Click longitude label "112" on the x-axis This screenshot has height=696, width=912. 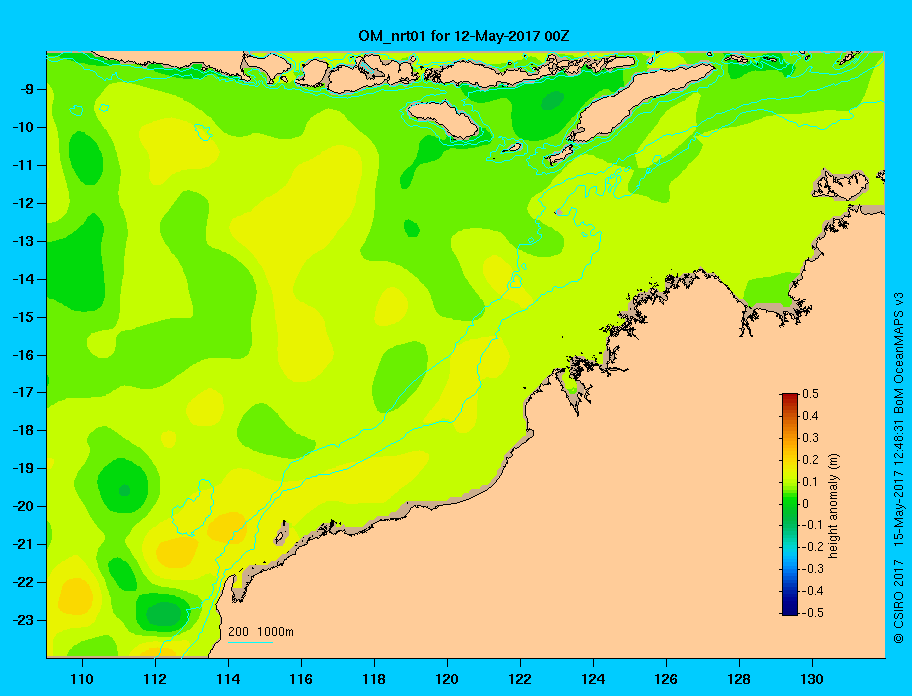click(155, 679)
